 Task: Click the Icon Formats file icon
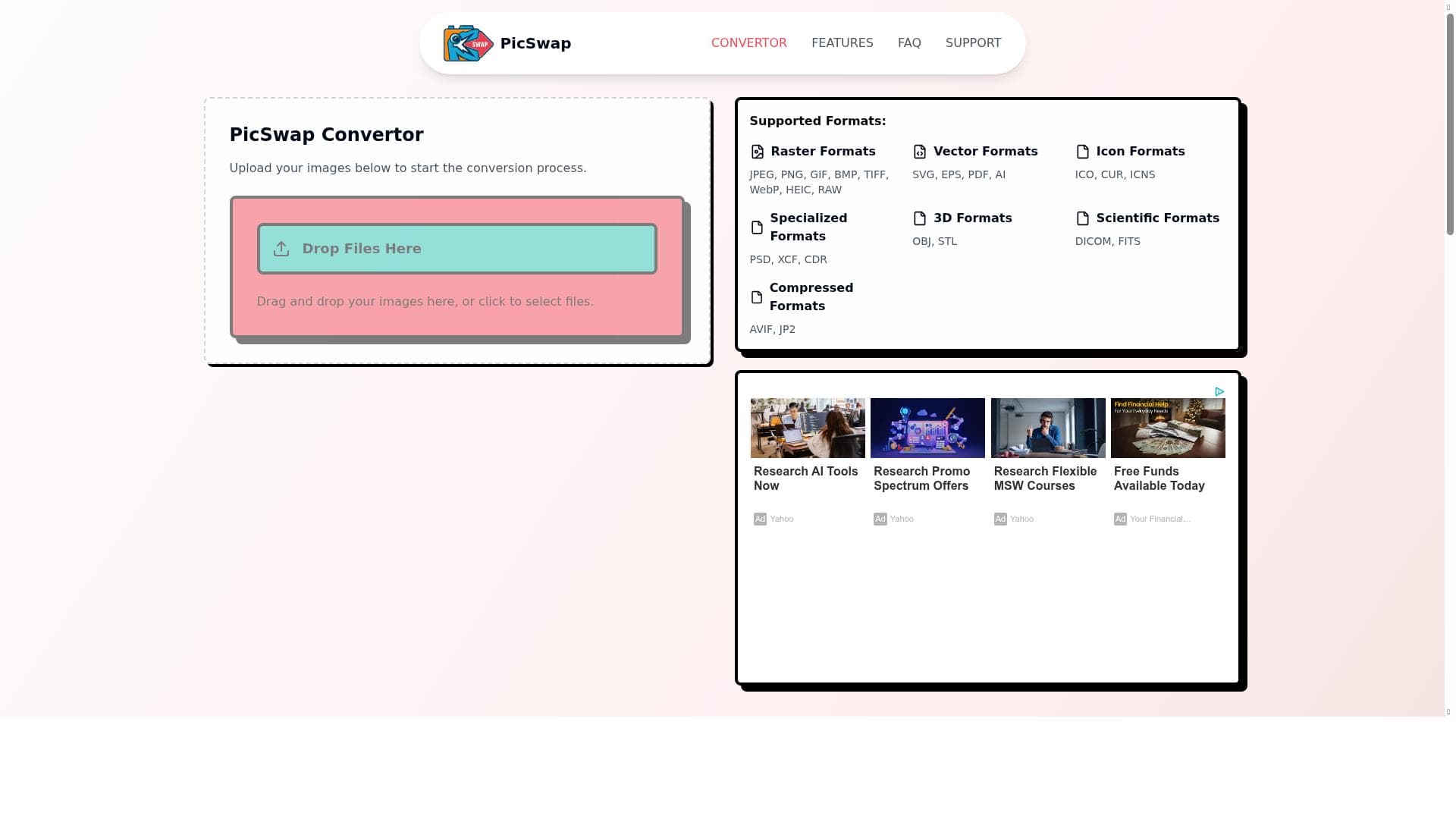[1082, 152]
